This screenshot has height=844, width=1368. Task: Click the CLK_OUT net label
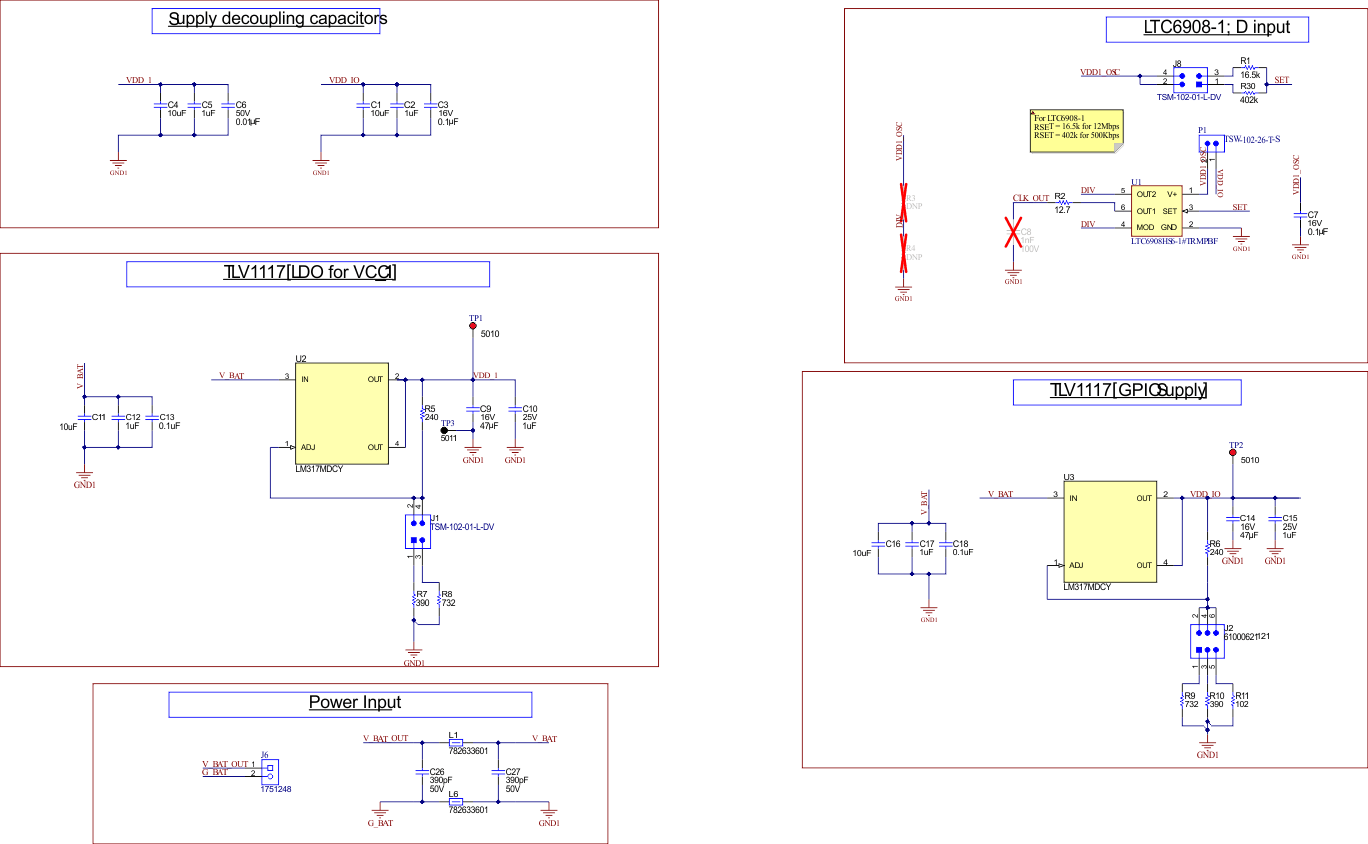1030,197
